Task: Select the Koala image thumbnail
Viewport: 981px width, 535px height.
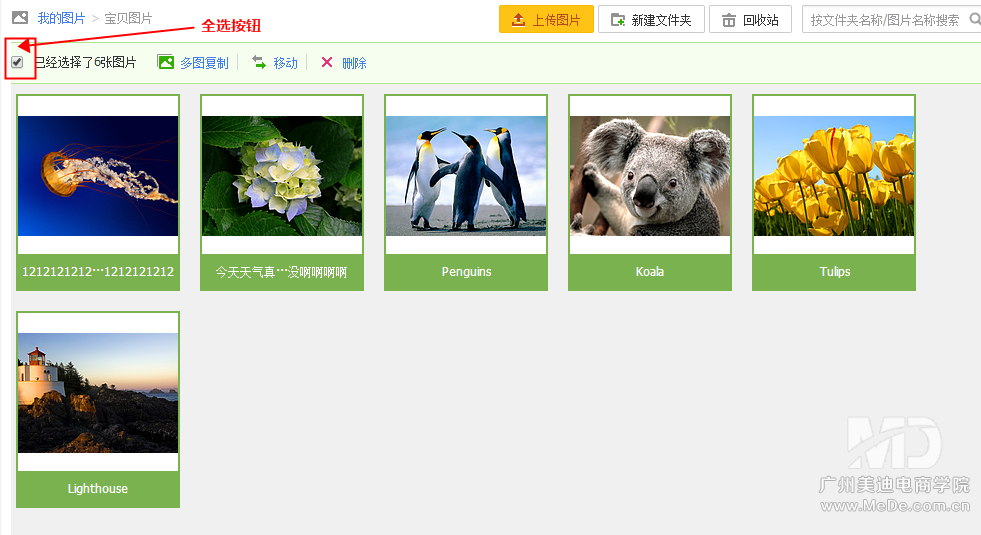Action: pos(650,176)
